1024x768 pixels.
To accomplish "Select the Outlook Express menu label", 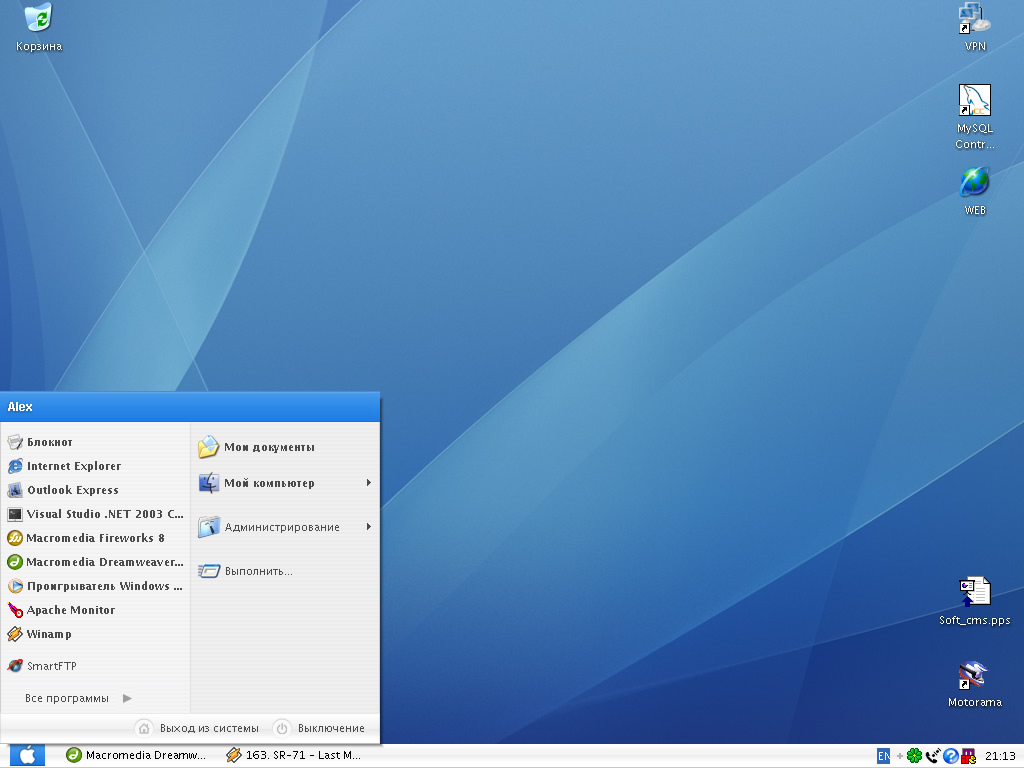I will pyautogui.click(x=72, y=490).
